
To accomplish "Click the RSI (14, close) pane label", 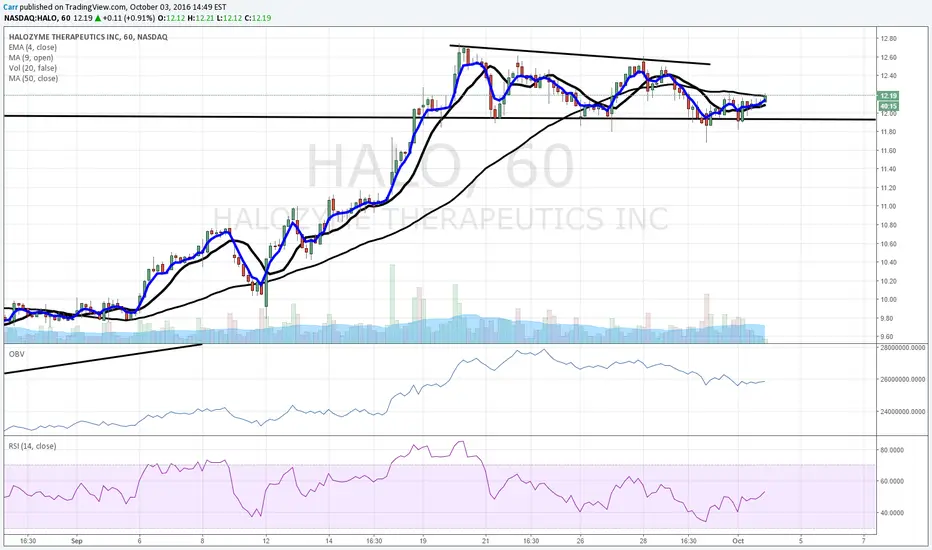I will click(x=32, y=446).
